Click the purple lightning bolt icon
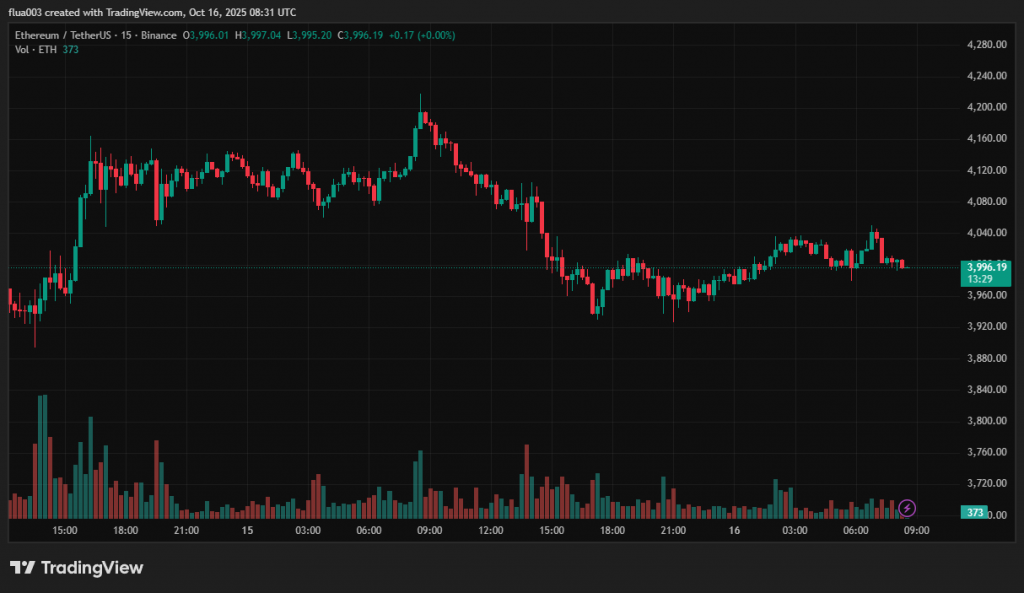 (x=907, y=508)
